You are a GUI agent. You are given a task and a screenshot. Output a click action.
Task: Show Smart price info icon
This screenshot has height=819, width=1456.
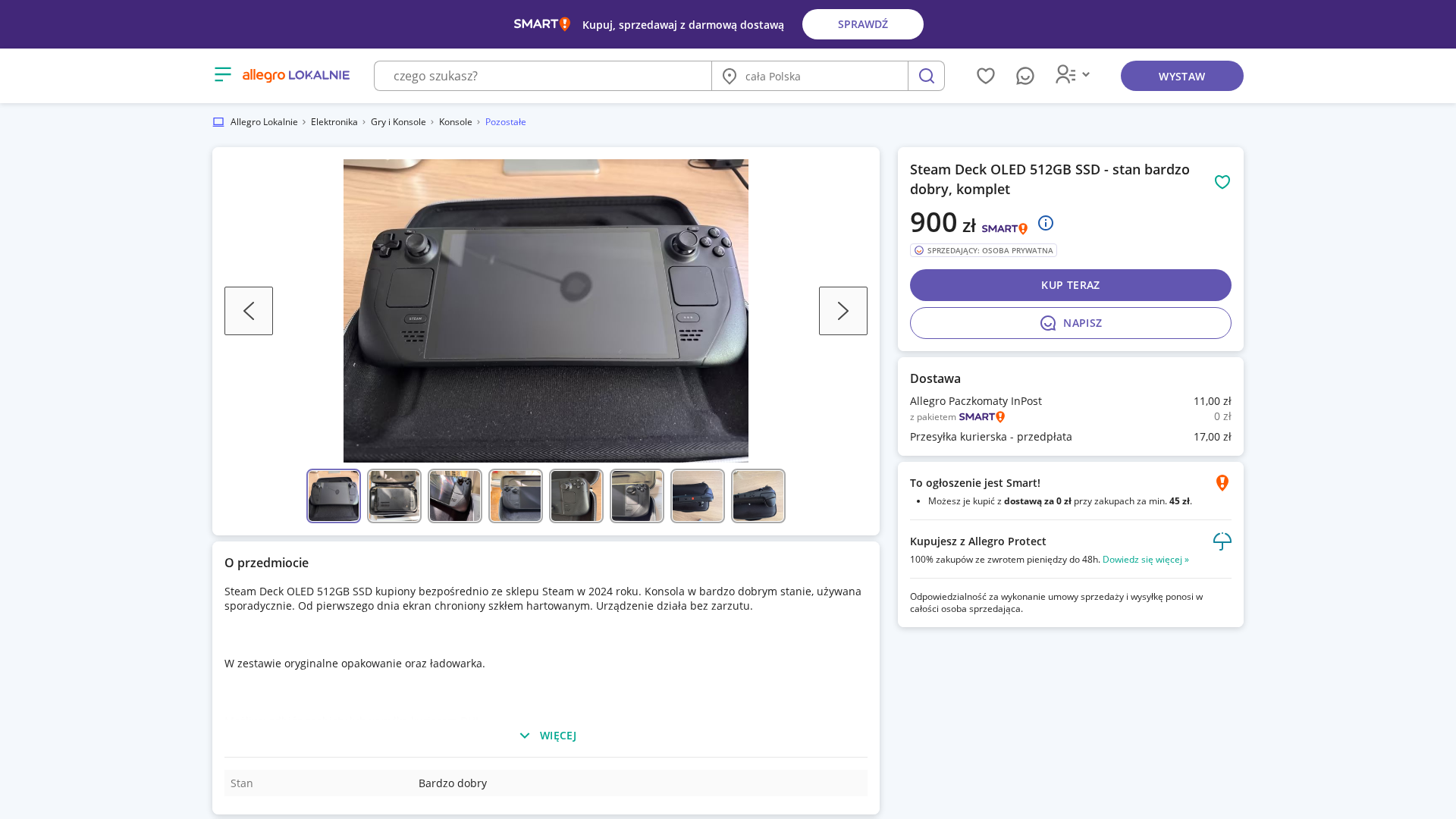click(1046, 223)
